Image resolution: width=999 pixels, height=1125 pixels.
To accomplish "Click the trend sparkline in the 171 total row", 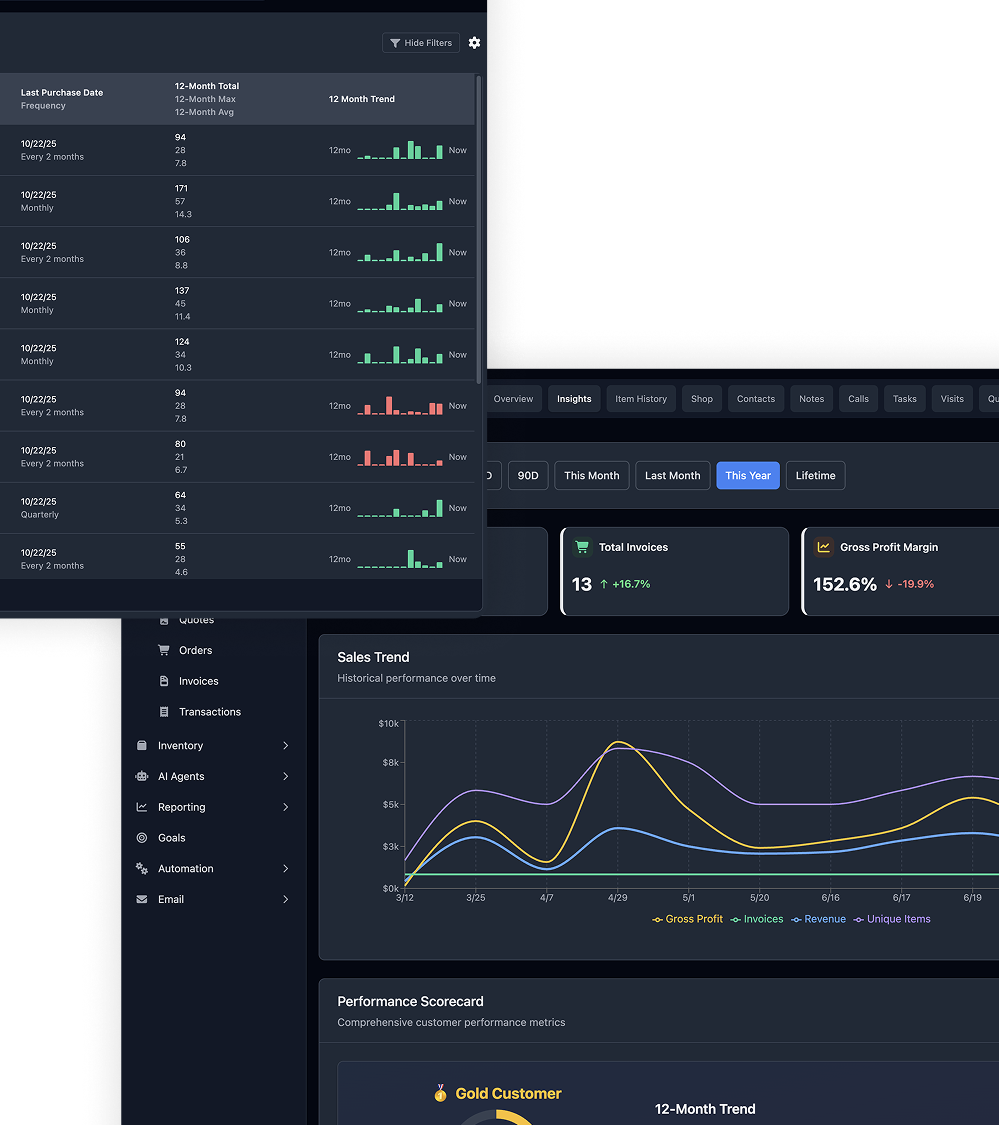I will pyautogui.click(x=400, y=201).
